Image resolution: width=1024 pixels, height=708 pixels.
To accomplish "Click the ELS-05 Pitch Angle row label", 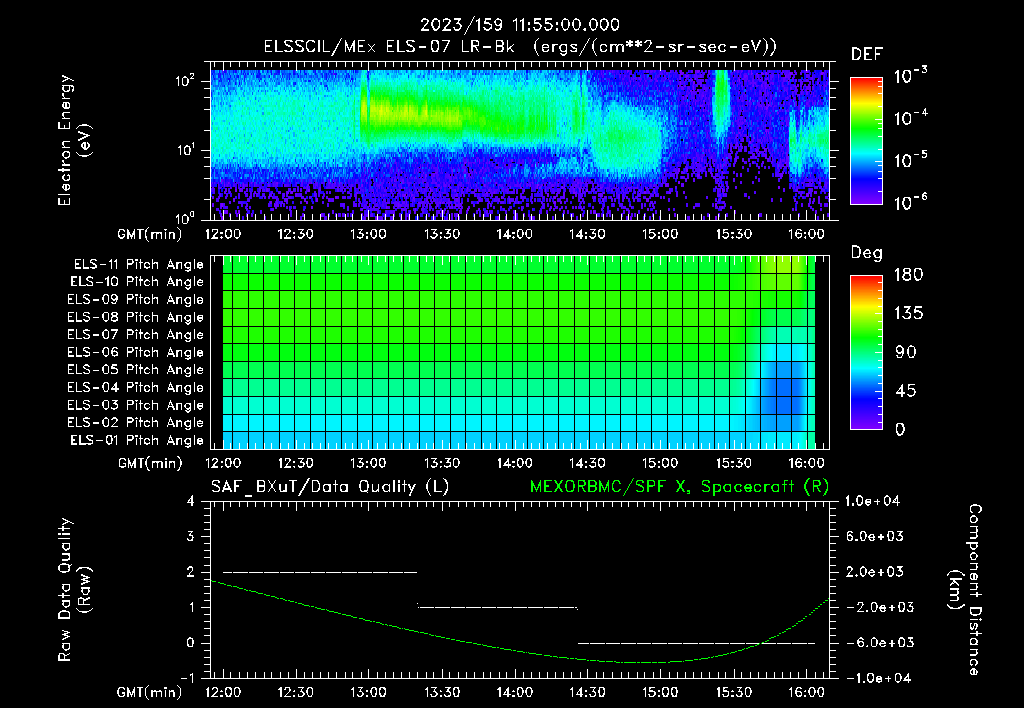I will [x=136, y=370].
